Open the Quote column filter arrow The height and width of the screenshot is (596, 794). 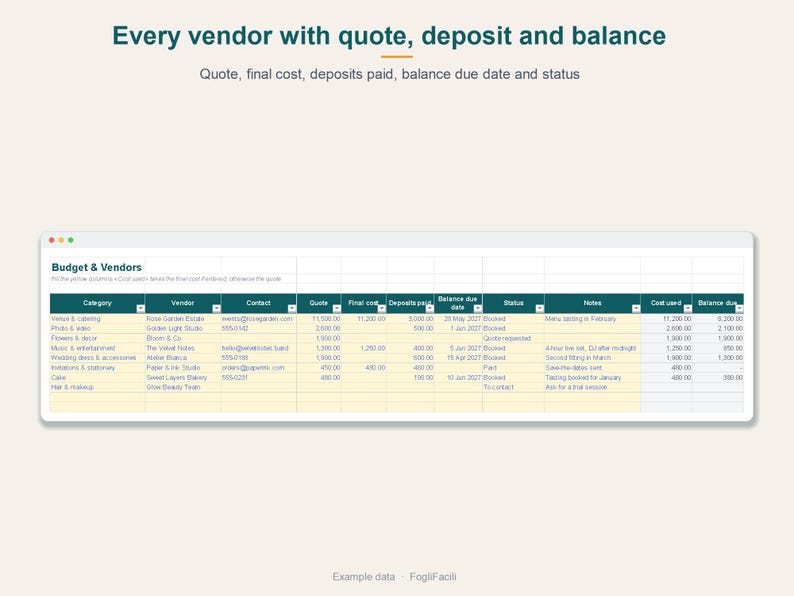[337, 309]
